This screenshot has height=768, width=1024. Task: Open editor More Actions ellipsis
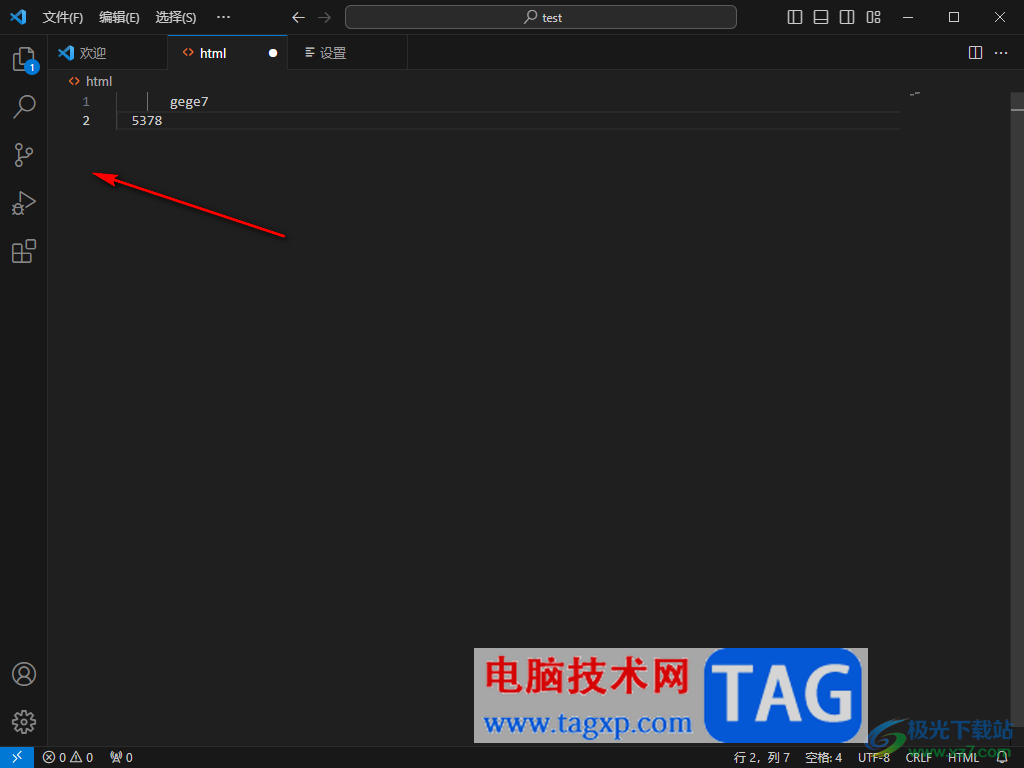pos(1001,53)
